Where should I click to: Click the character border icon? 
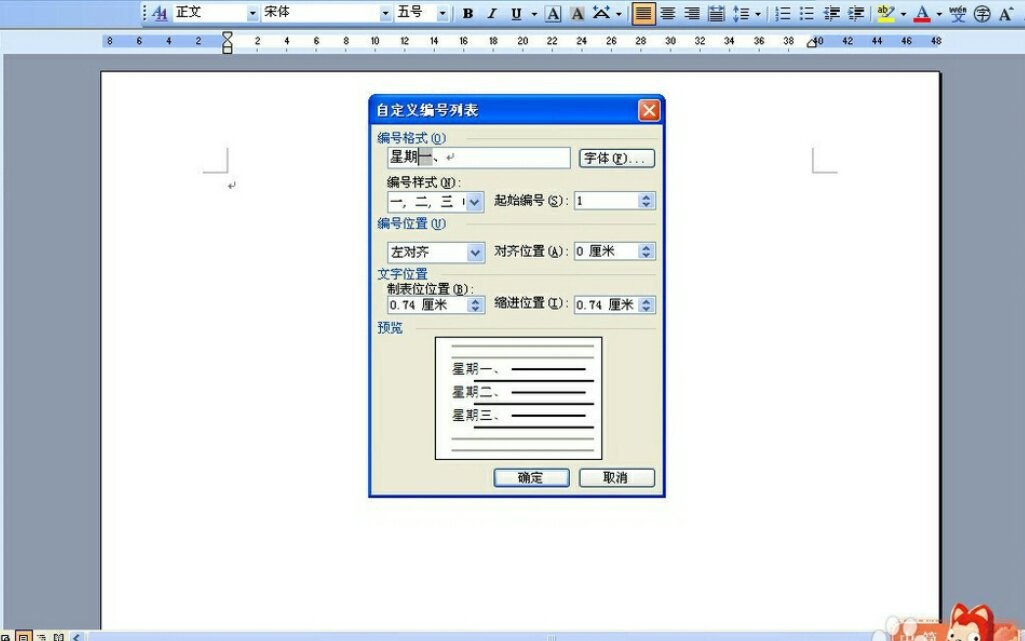click(553, 13)
